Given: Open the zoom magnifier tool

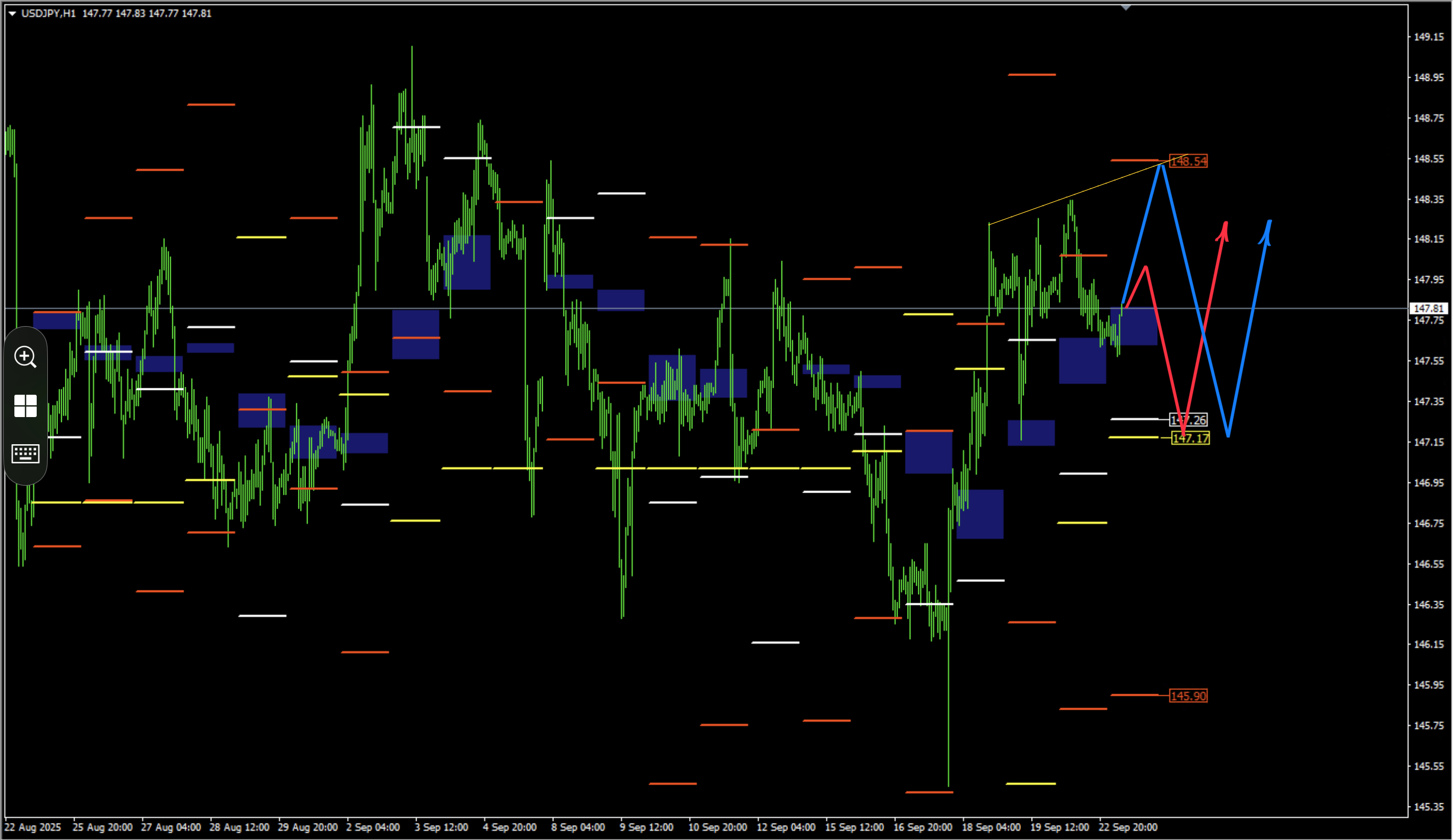Looking at the screenshot, I should [x=26, y=357].
